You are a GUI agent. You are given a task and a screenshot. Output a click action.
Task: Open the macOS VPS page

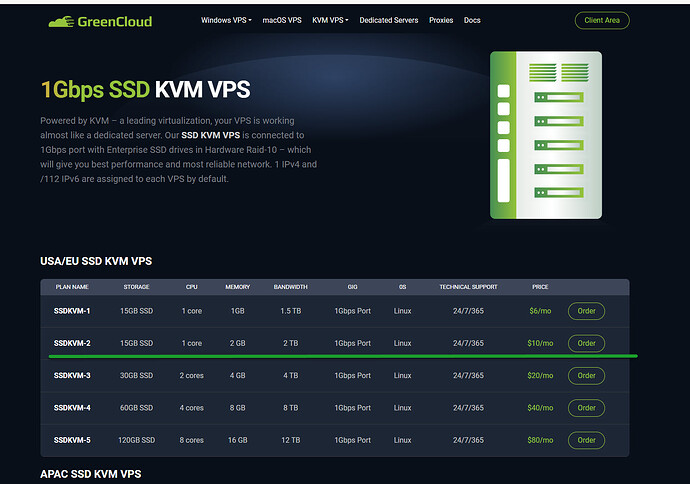coord(282,20)
